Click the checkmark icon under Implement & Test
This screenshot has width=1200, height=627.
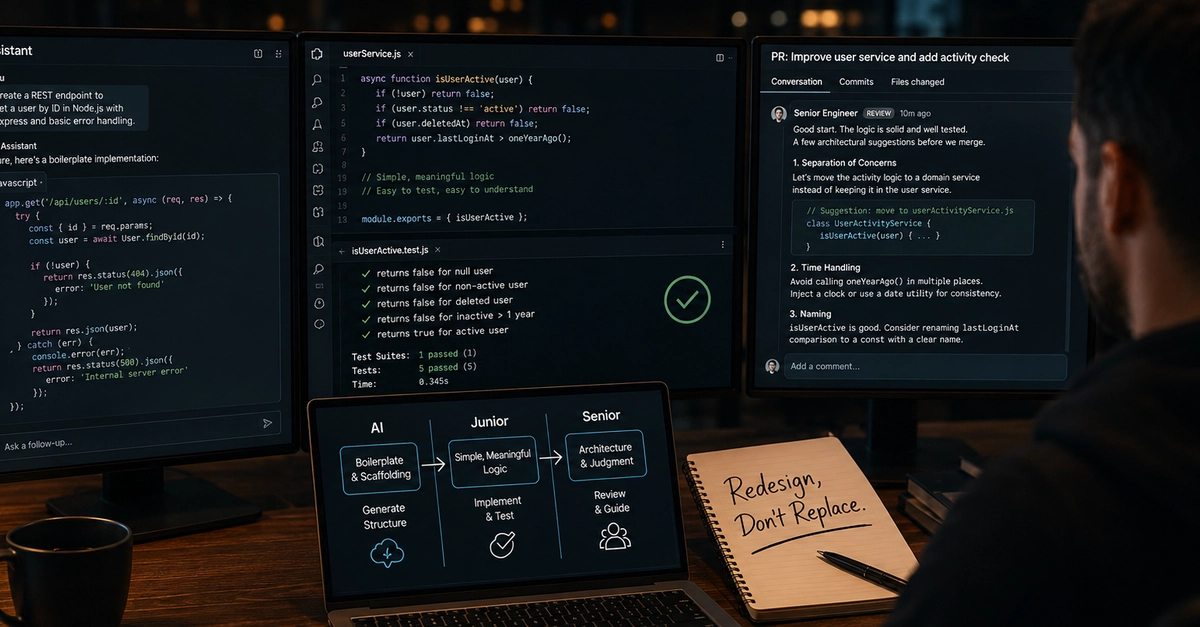(x=501, y=544)
